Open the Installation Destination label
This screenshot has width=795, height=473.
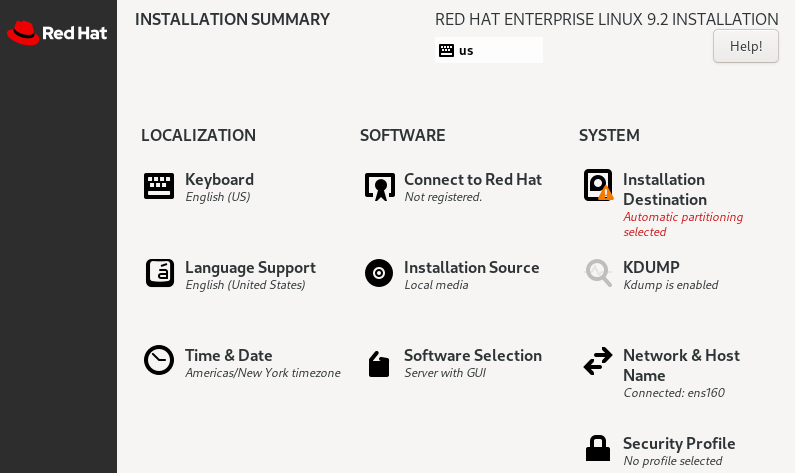pyautogui.click(x=664, y=189)
